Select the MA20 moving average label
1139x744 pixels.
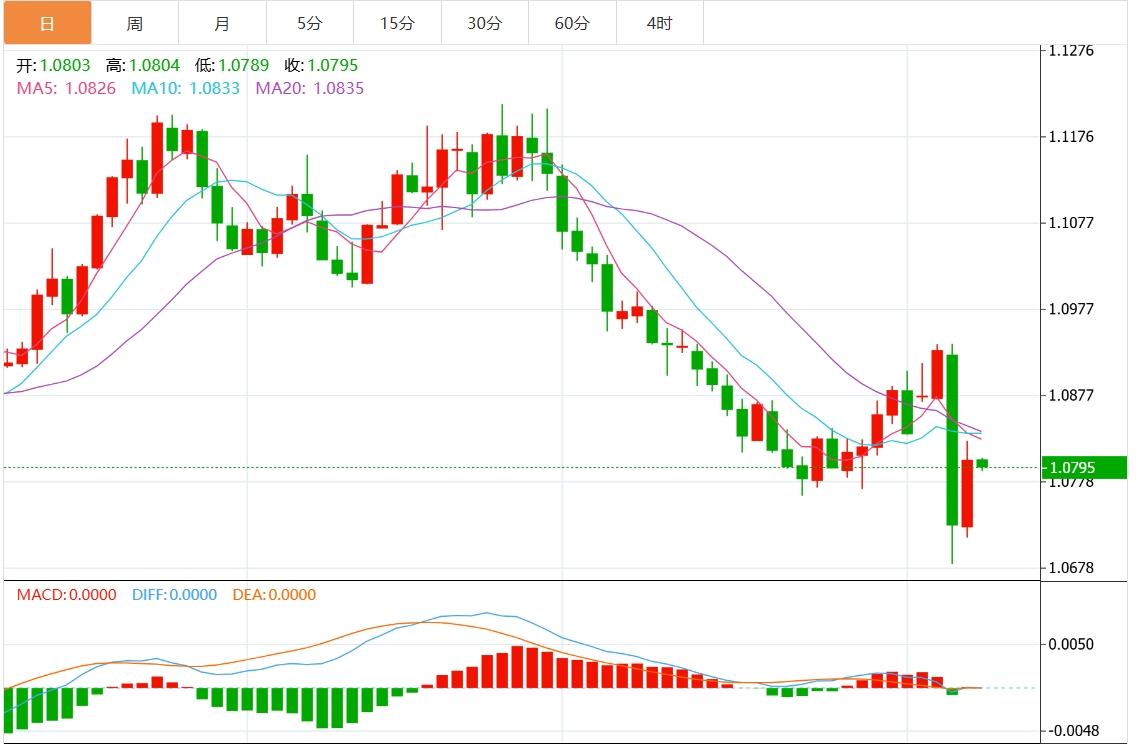[x=310, y=88]
